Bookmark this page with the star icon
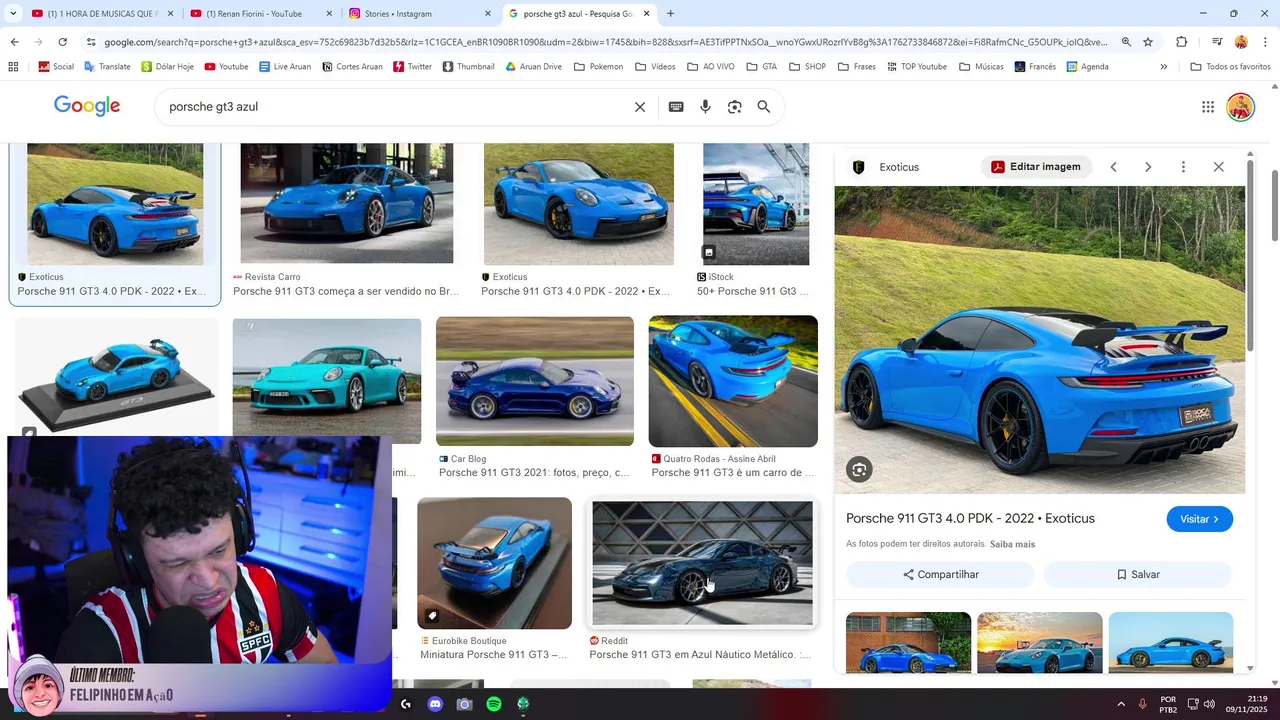Image resolution: width=1280 pixels, height=720 pixels. tap(1148, 42)
